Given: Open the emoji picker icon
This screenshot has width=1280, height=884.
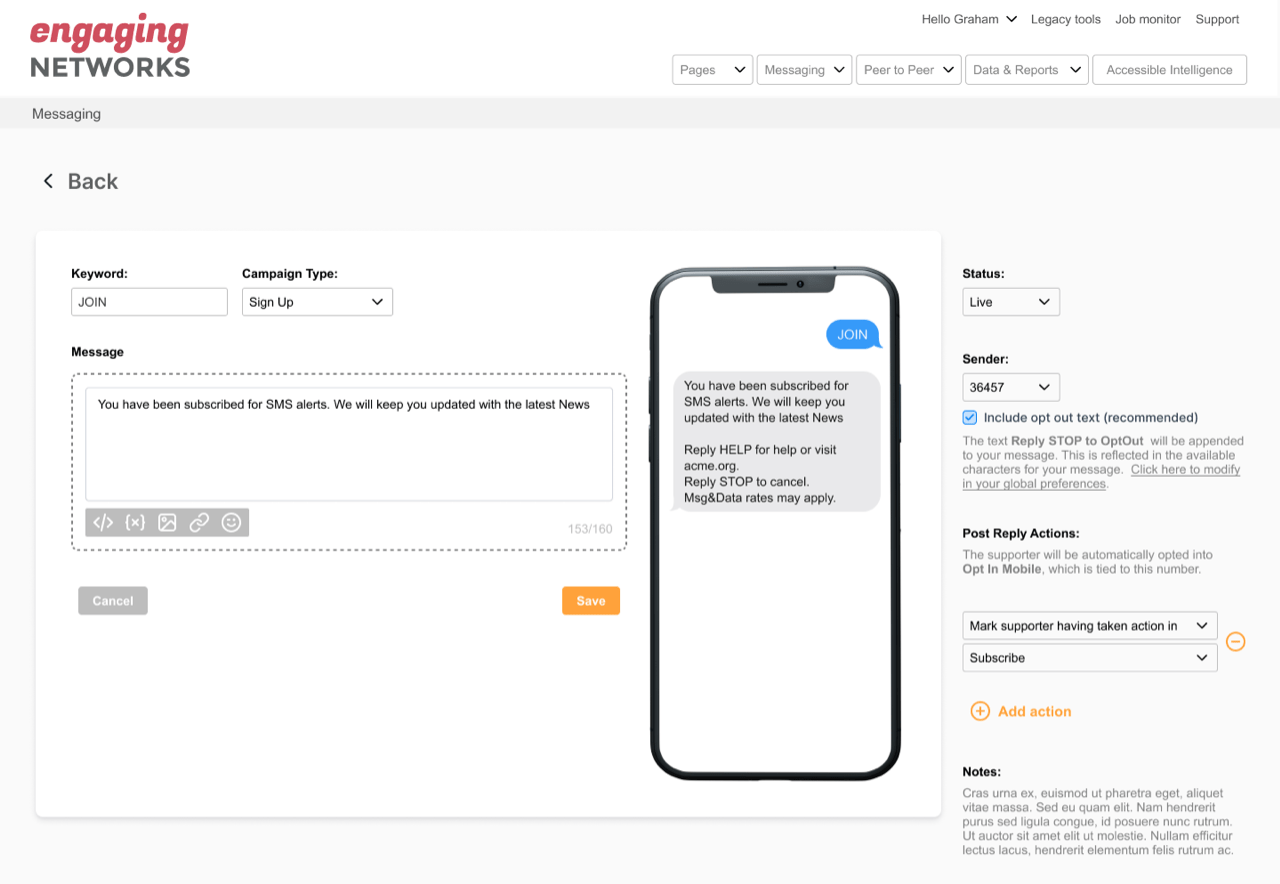Looking at the screenshot, I should (233, 522).
